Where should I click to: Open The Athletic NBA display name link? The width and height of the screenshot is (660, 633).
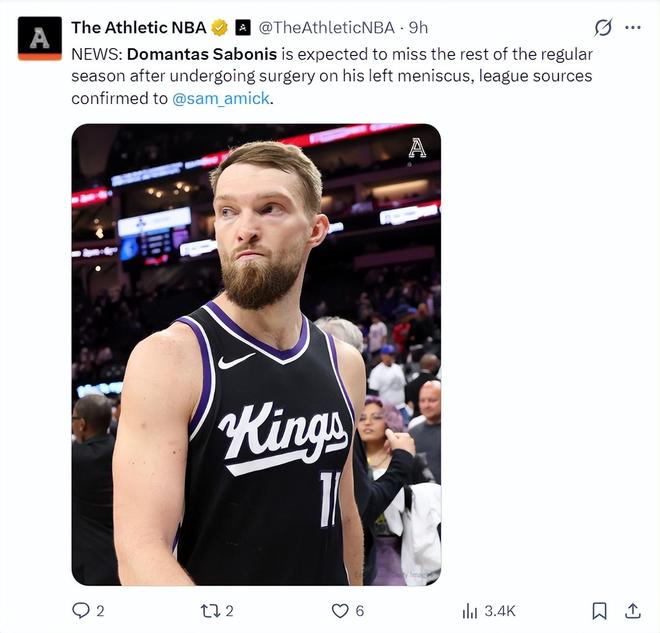tap(139, 28)
